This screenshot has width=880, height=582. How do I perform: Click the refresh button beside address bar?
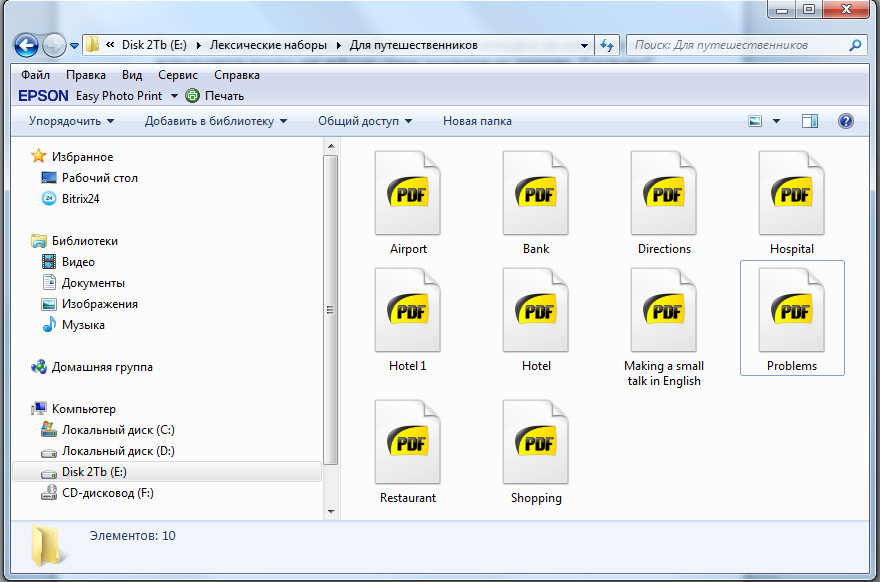point(606,45)
